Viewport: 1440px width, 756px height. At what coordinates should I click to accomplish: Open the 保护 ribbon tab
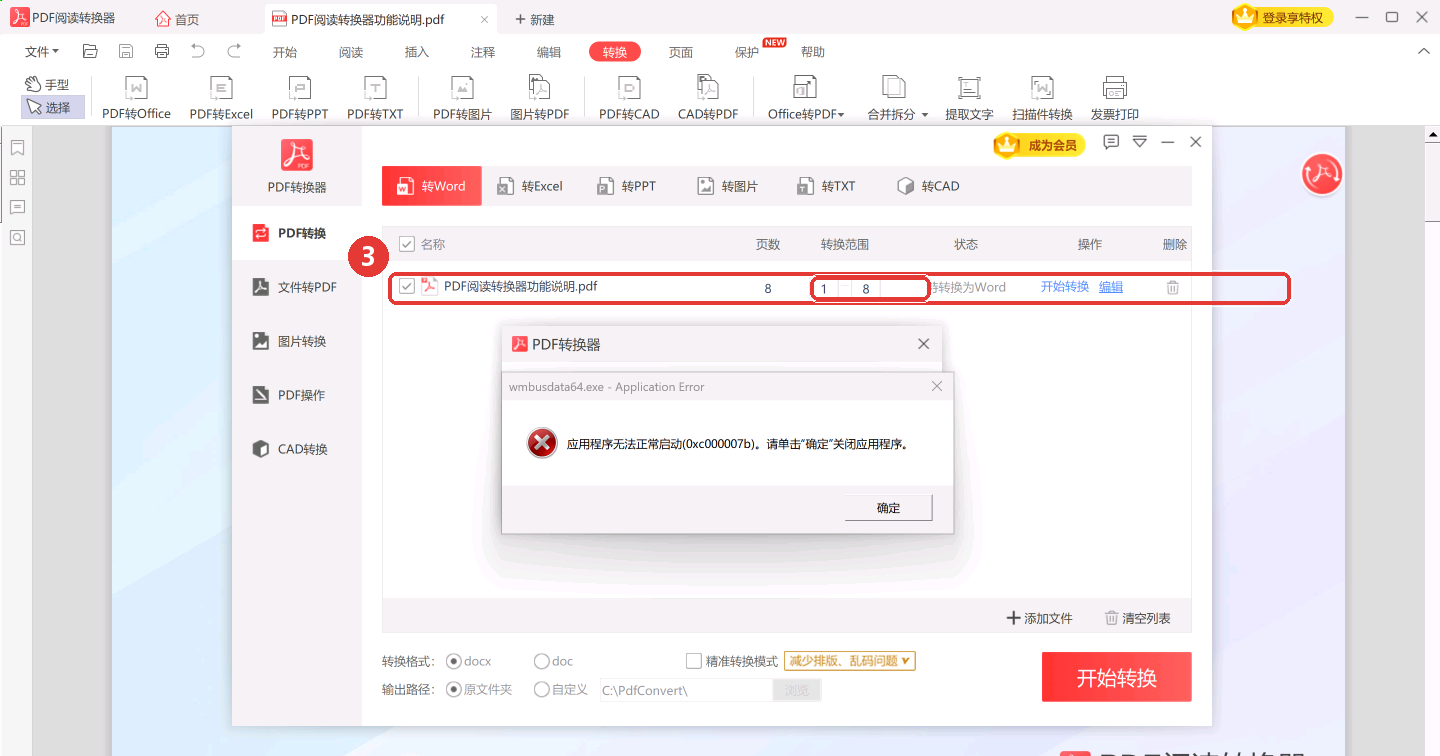tap(747, 52)
